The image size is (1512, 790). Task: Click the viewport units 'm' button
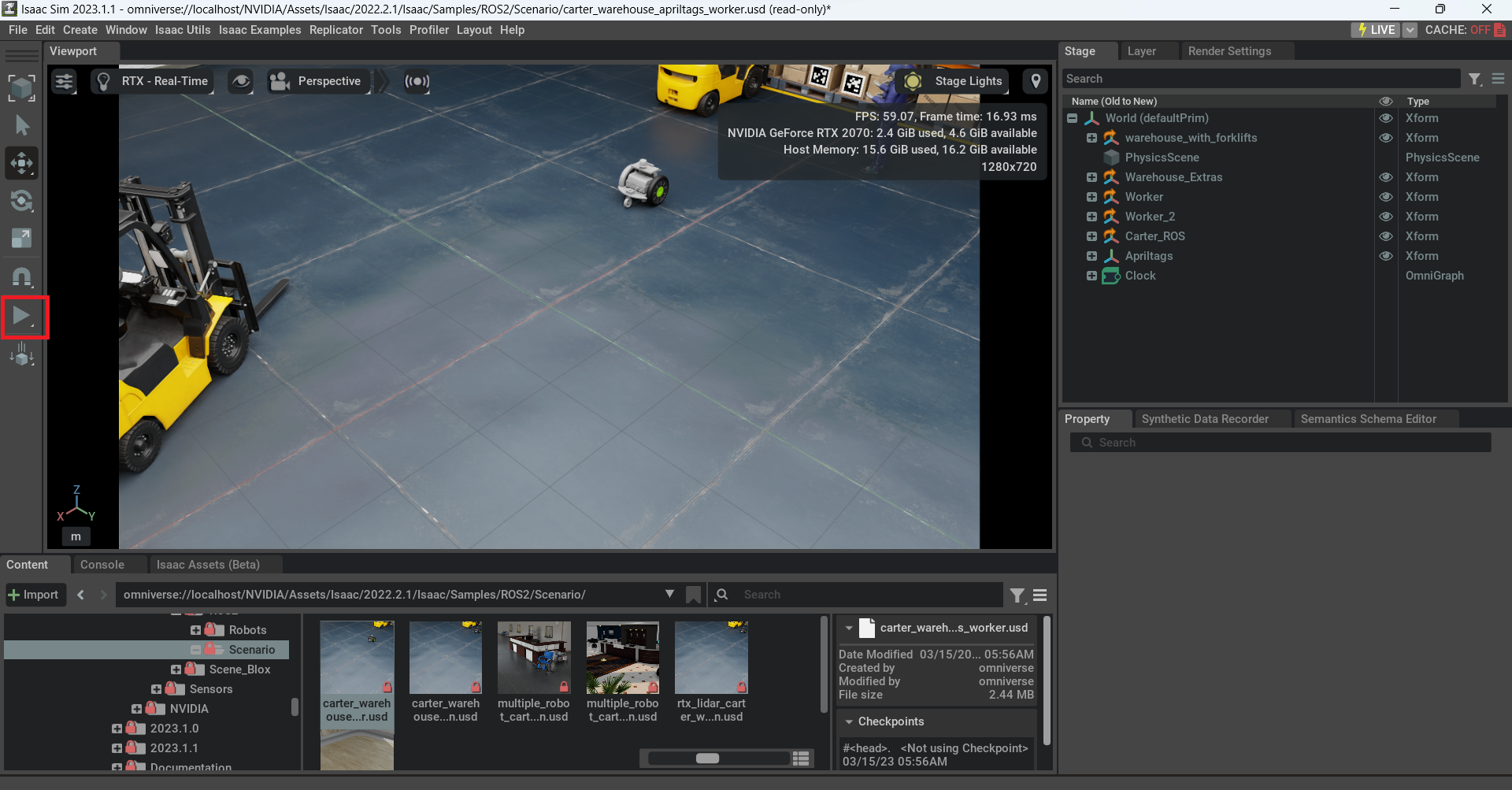pos(76,536)
